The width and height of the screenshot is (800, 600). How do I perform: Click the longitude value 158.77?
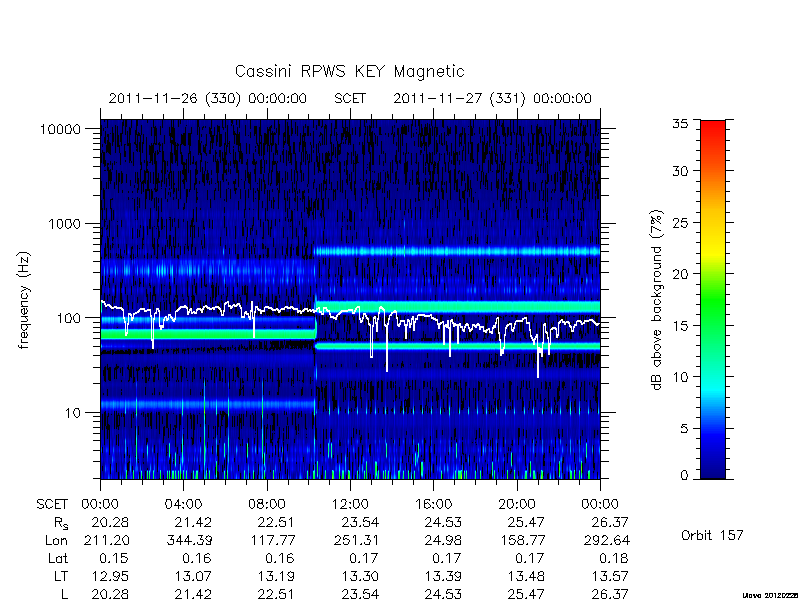pos(523,540)
